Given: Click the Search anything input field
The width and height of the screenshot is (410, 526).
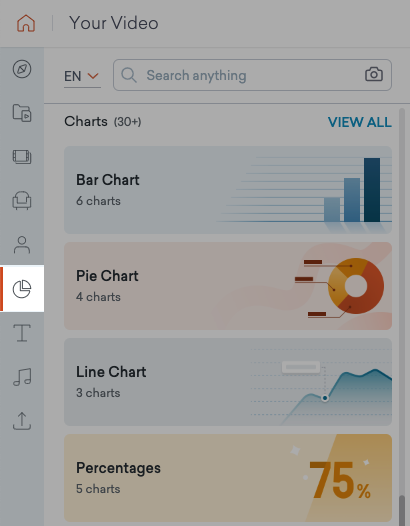Looking at the screenshot, I should click(x=252, y=75).
